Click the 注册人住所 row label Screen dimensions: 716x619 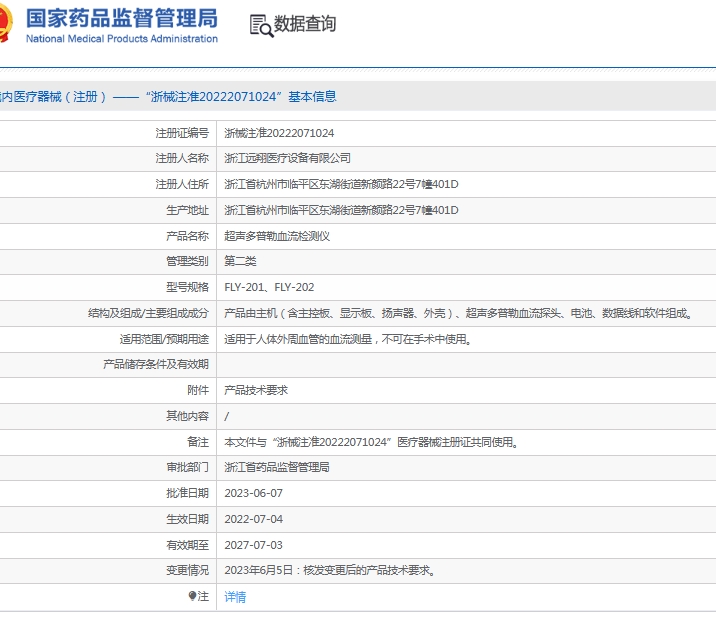(182, 184)
